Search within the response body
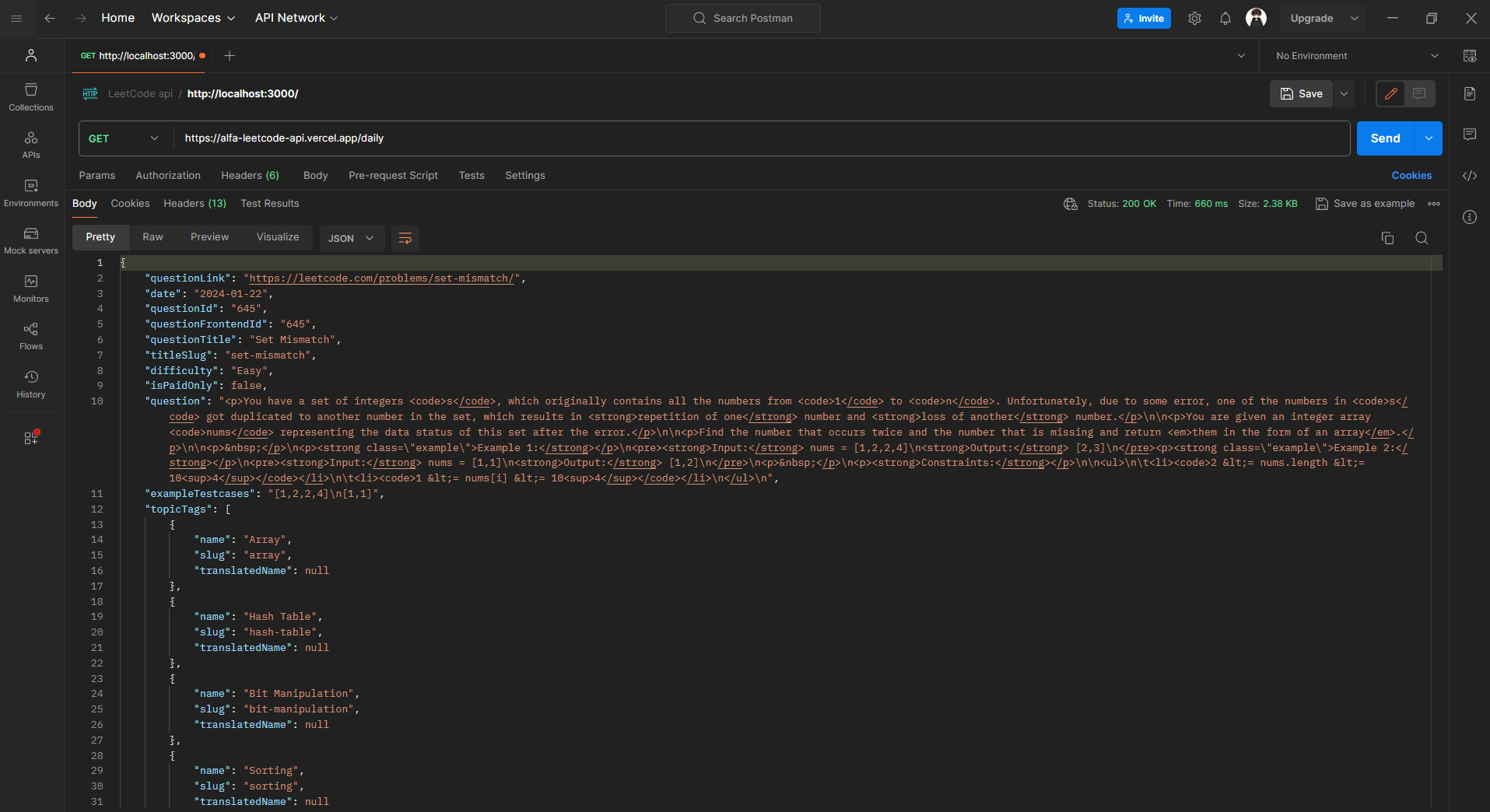Screen dimensions: 1490x812 (x=1422, y=238)
